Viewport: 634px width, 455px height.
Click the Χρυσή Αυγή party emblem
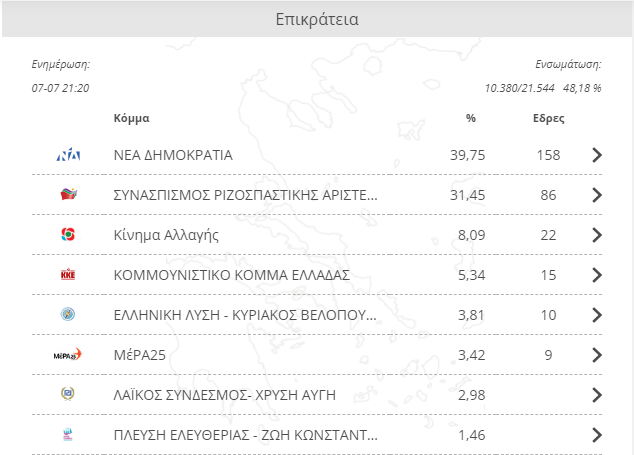click(68, 394)
